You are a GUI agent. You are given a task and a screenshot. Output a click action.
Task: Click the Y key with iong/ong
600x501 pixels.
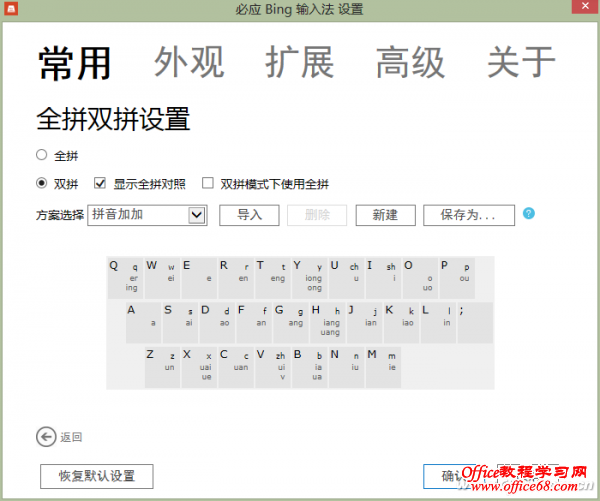click(x=310, y=278)
